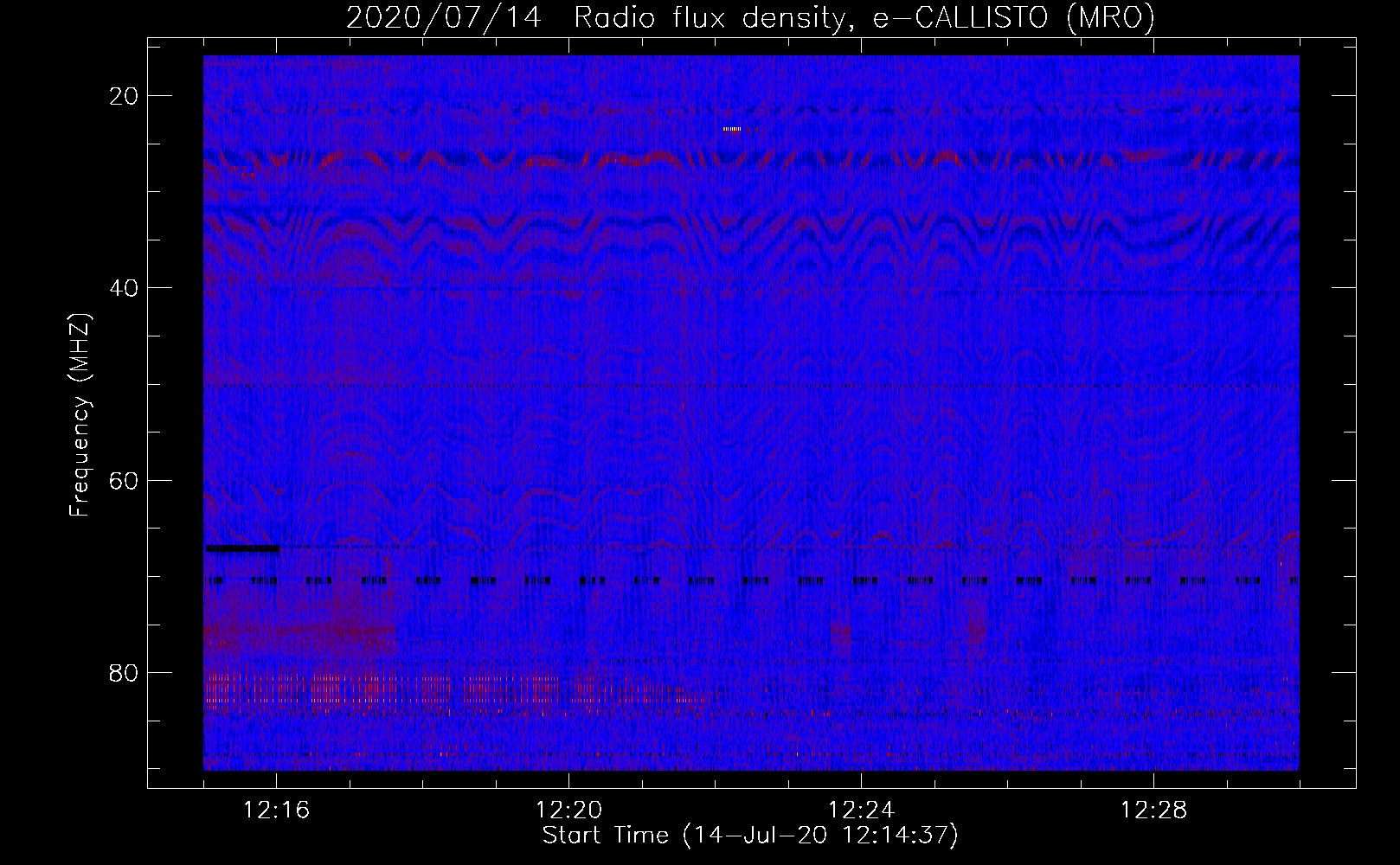Click the 20 MHz frequency tick label
This screenshot has width=1400, height=865.
pos(125,96)
